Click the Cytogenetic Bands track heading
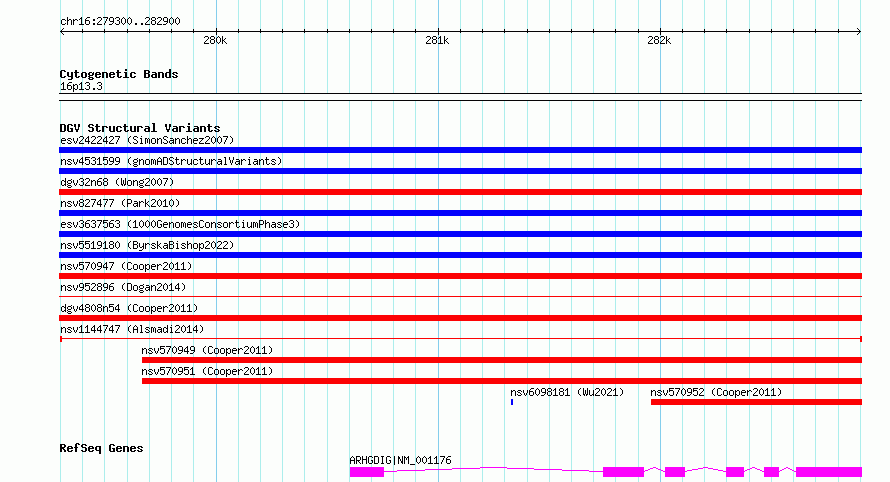The image size is (890, 482). tap(119, 74)
